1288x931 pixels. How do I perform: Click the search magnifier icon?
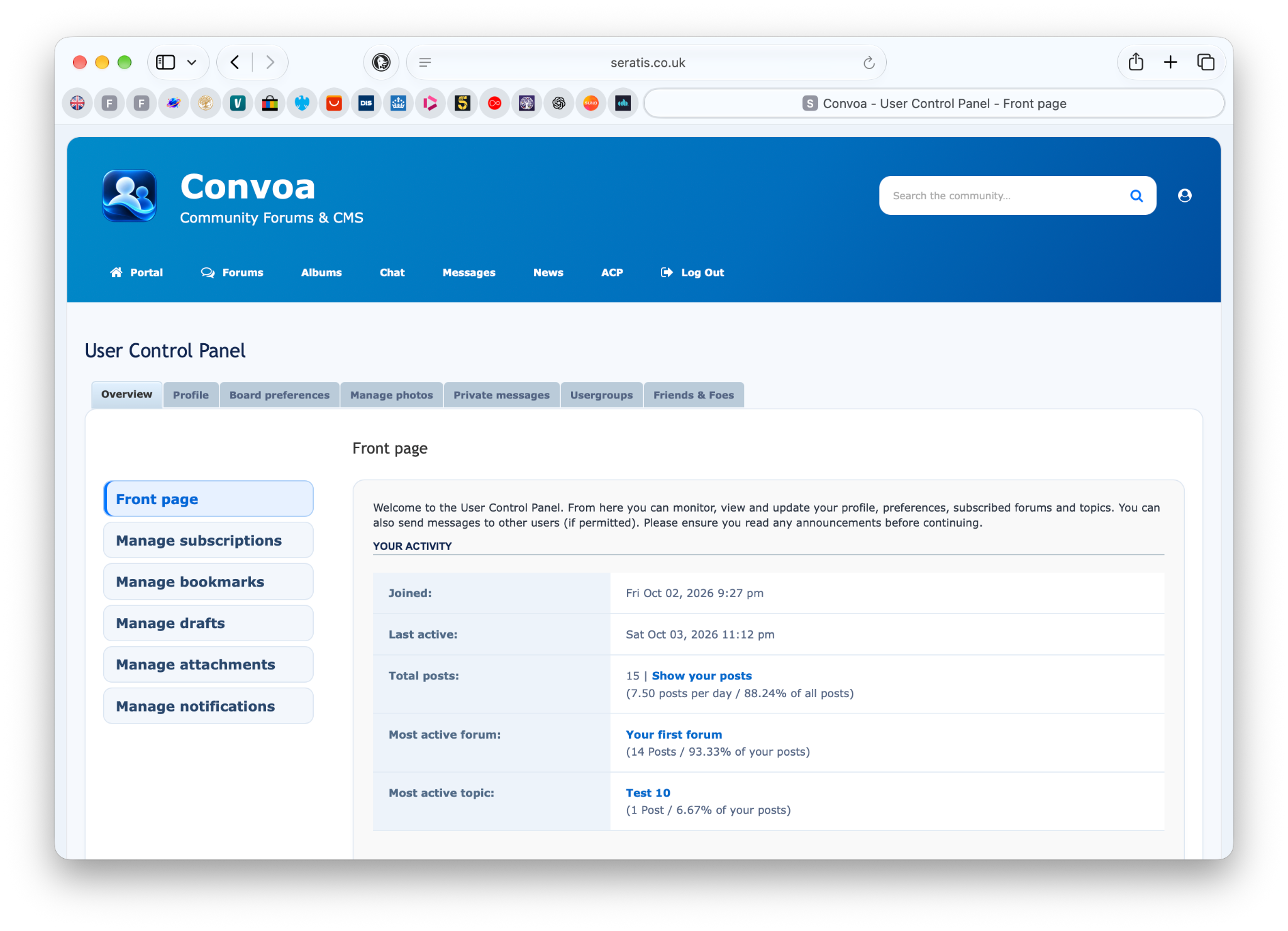(x=1136, y=196)
